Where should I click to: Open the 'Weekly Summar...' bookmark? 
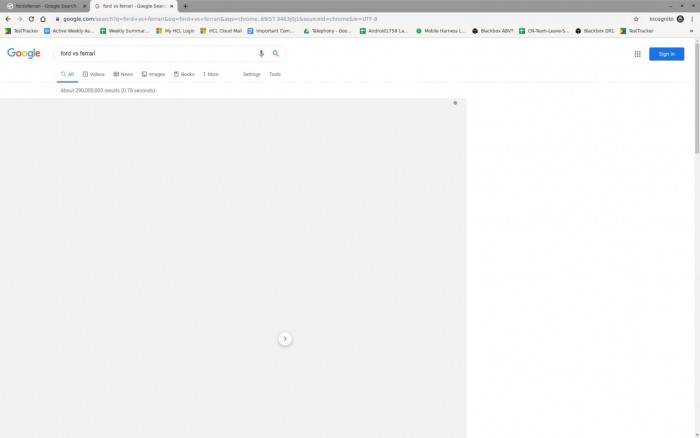pyautogui.click(x=124, y=31)
